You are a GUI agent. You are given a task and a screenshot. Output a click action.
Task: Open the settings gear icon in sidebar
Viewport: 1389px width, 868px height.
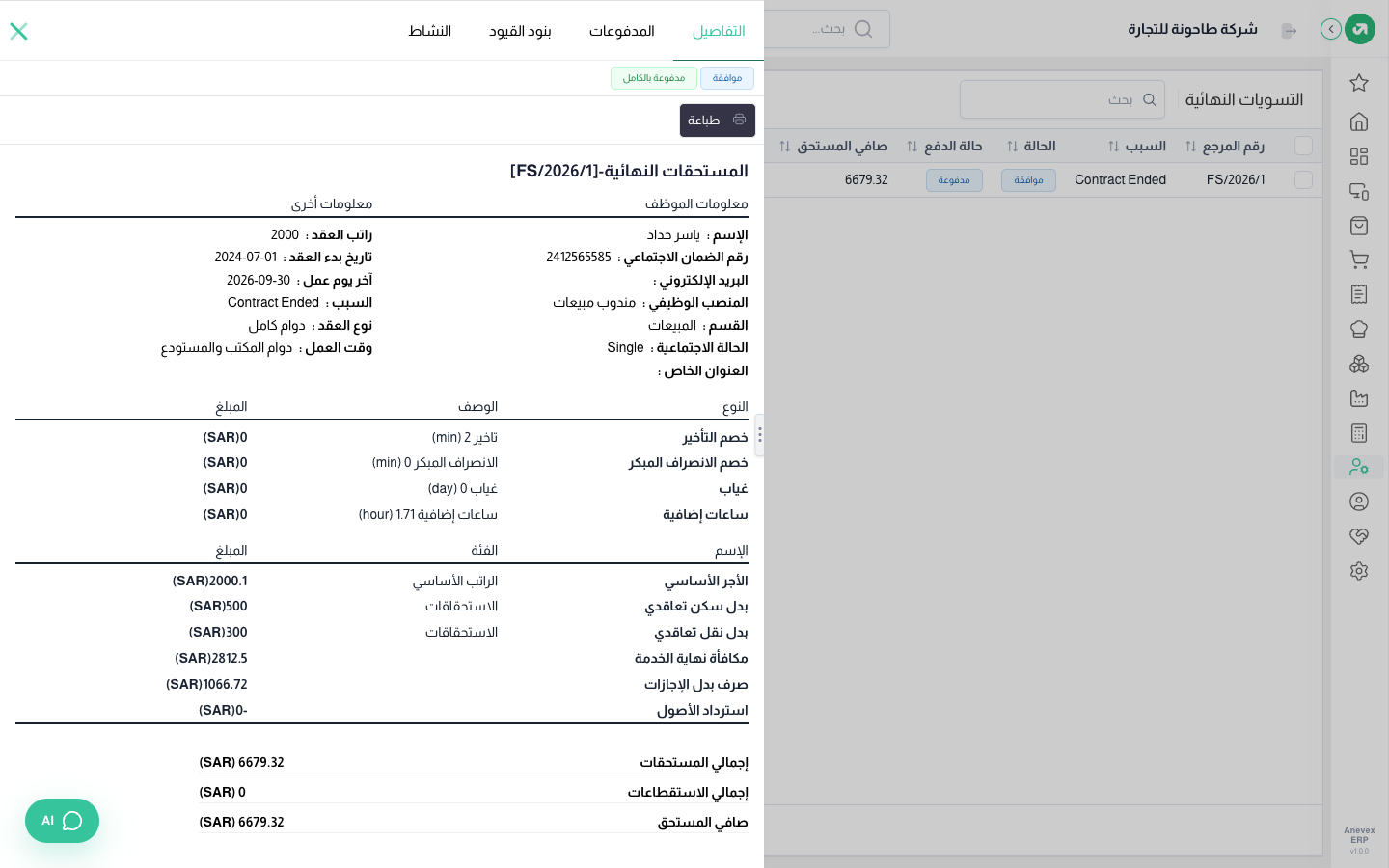tap(1359, 571)
